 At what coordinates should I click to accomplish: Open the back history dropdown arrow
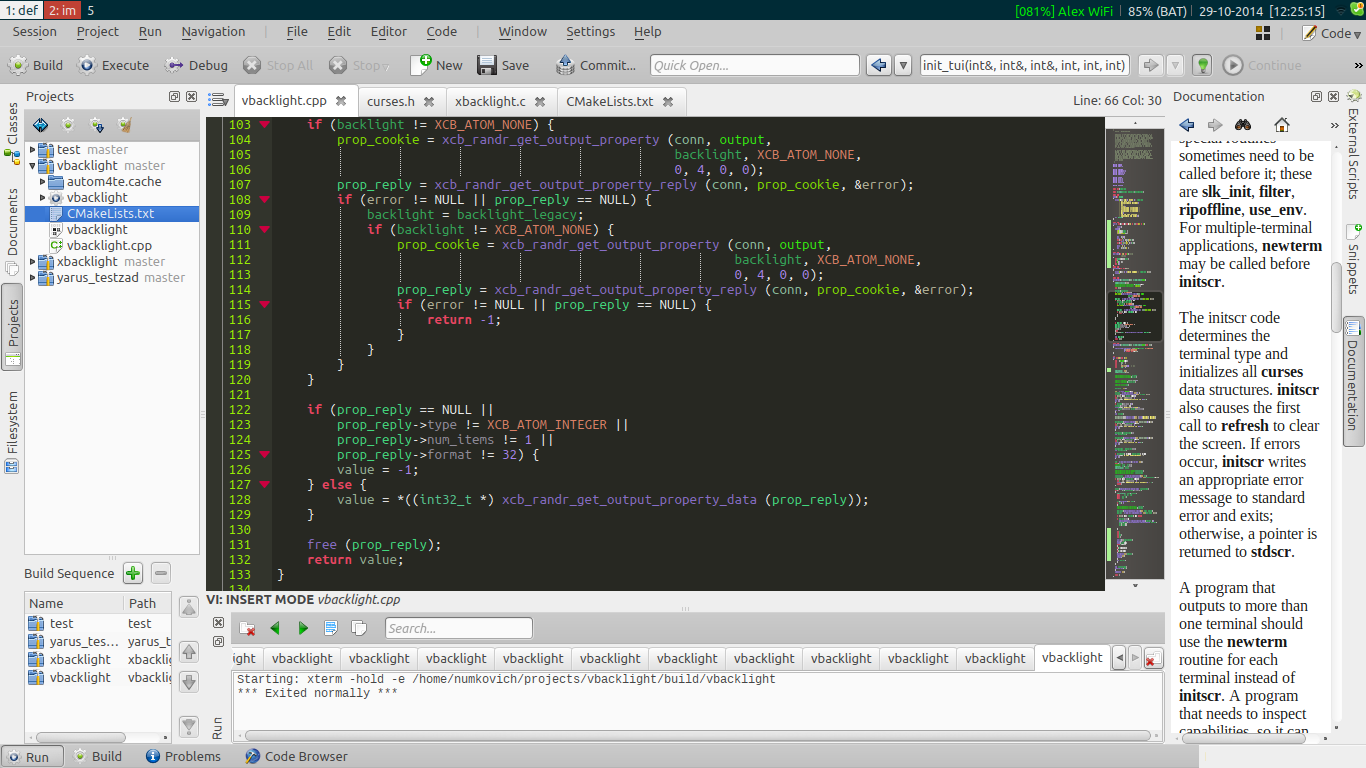pos(903,65)
